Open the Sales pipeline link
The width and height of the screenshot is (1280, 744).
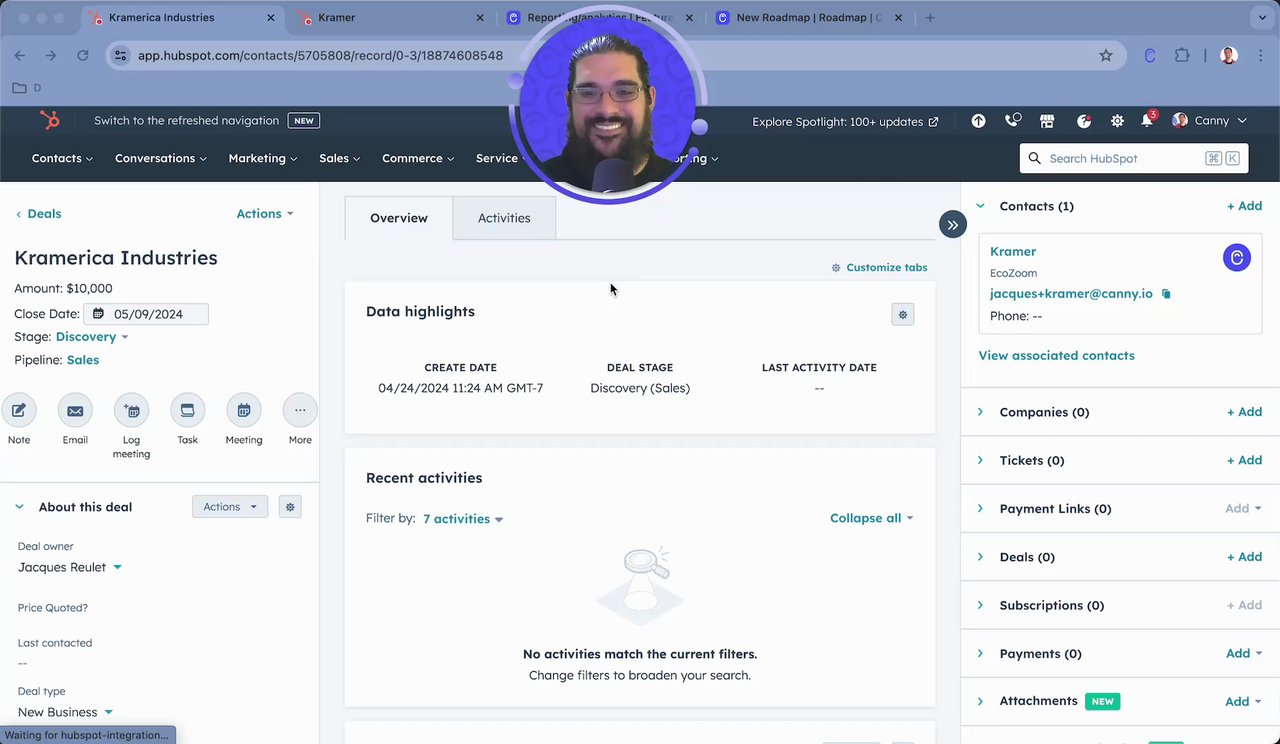point(83,360)
